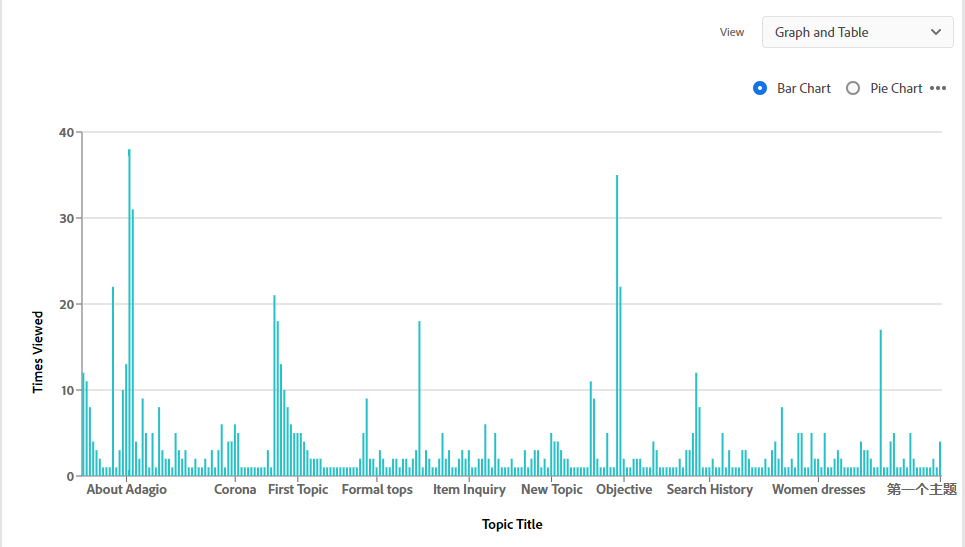
Task: Click the Women dresses axis label
Action: pyautogui.click(x=819, y=489)
